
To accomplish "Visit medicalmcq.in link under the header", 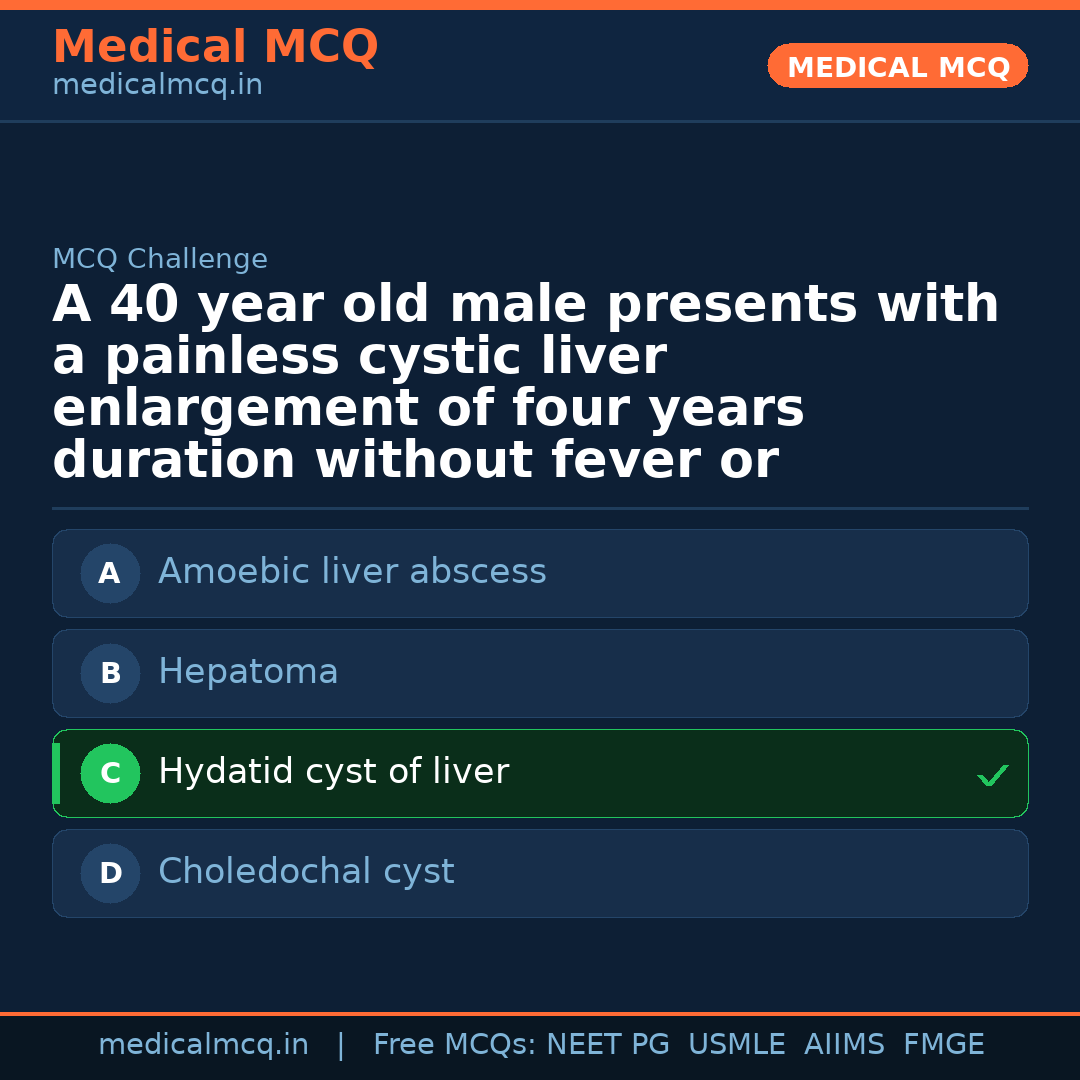I will [157, 86].
